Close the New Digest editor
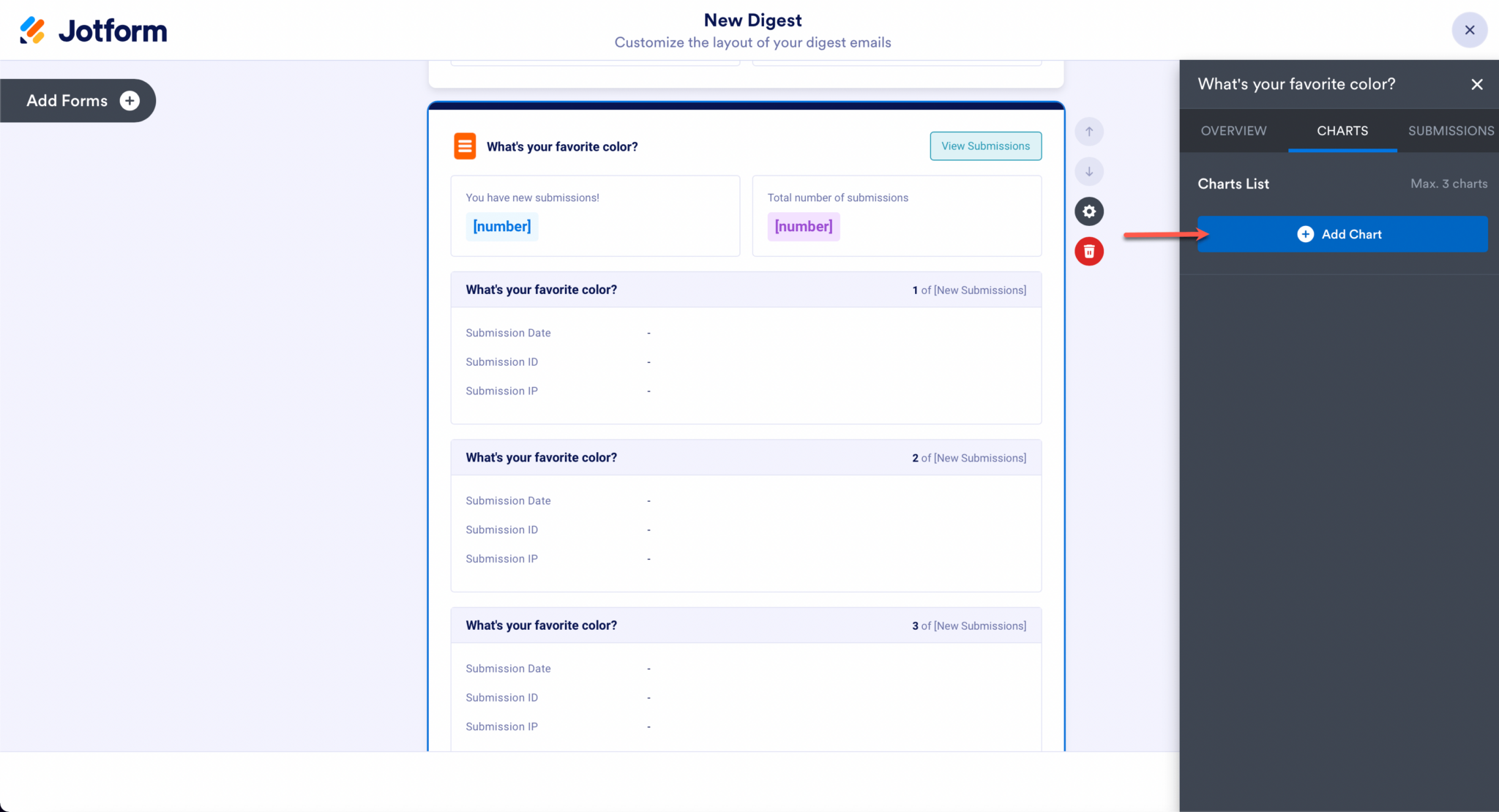This screenshot has height=812, width=1499. pos(1469,30)
